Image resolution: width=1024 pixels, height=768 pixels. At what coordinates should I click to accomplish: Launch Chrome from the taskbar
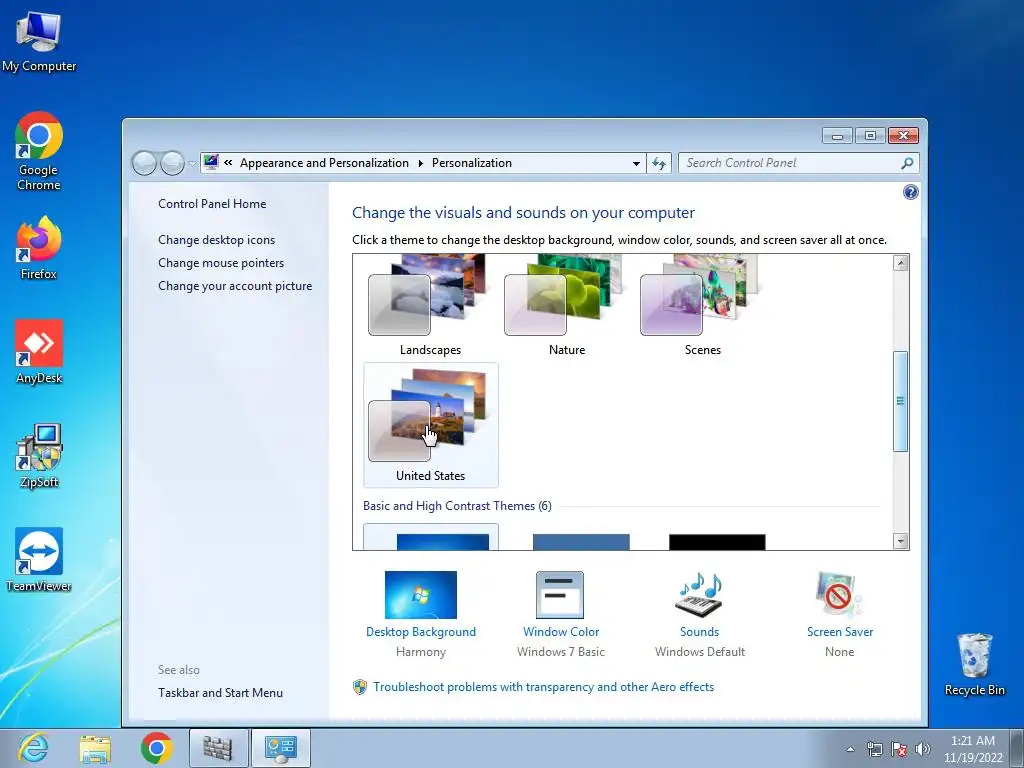[157, 748]
